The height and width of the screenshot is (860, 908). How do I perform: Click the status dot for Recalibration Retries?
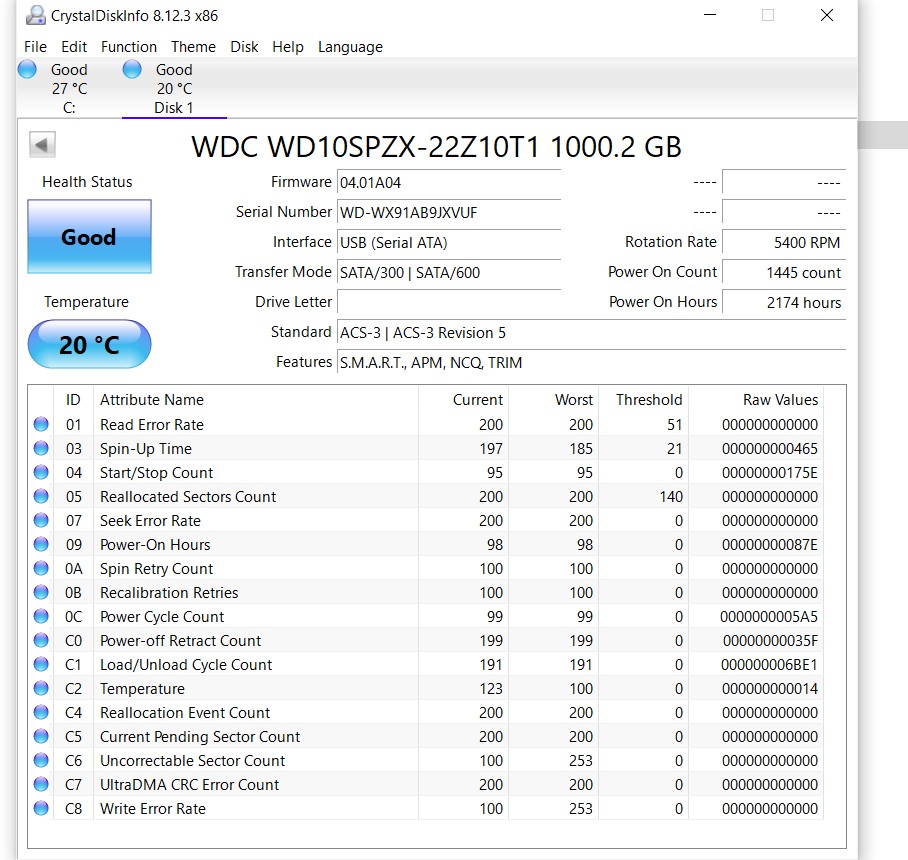(x=41, y=592)
